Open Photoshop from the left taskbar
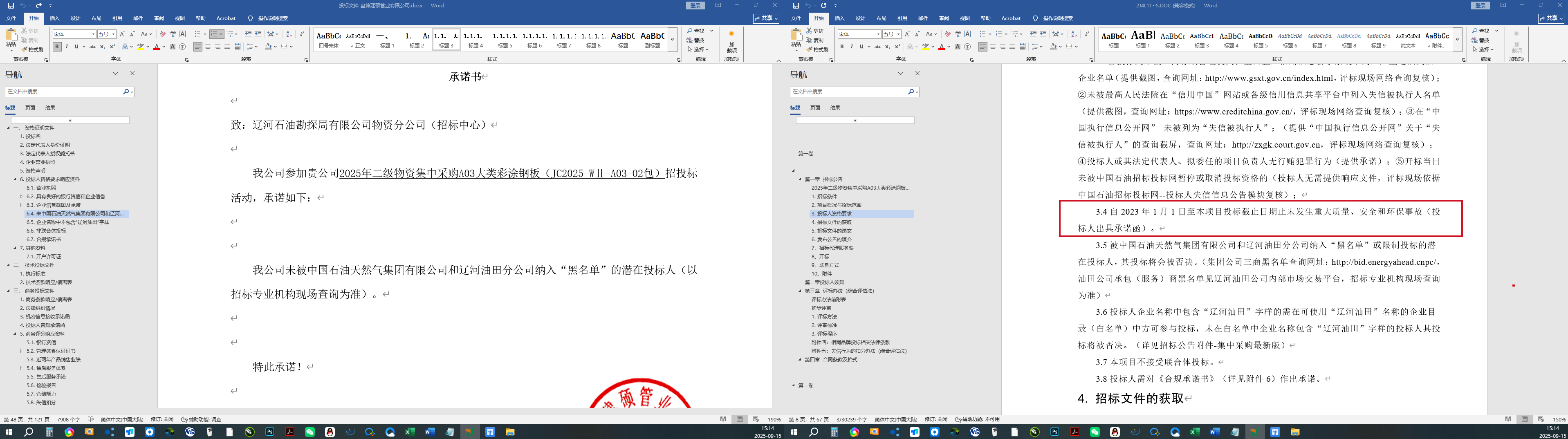This screenshot has height=439, width=1568. click(270, 432)
